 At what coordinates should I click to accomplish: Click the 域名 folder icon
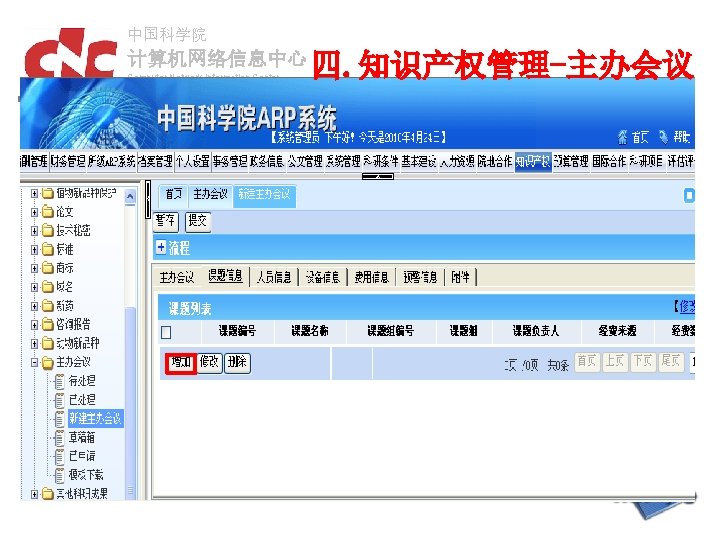tap(48, 287)
